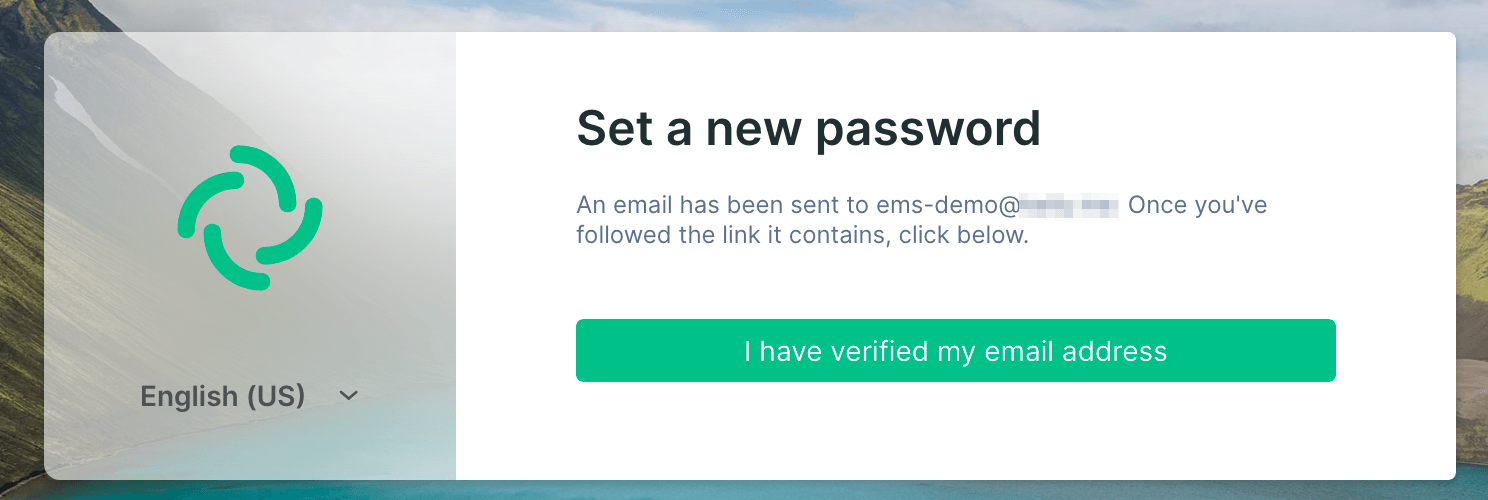Image resolution: width=1488 pixels, height=500 pixels.
Task: Click the background landscape at the right edge
Action: tap(1472, 250)
